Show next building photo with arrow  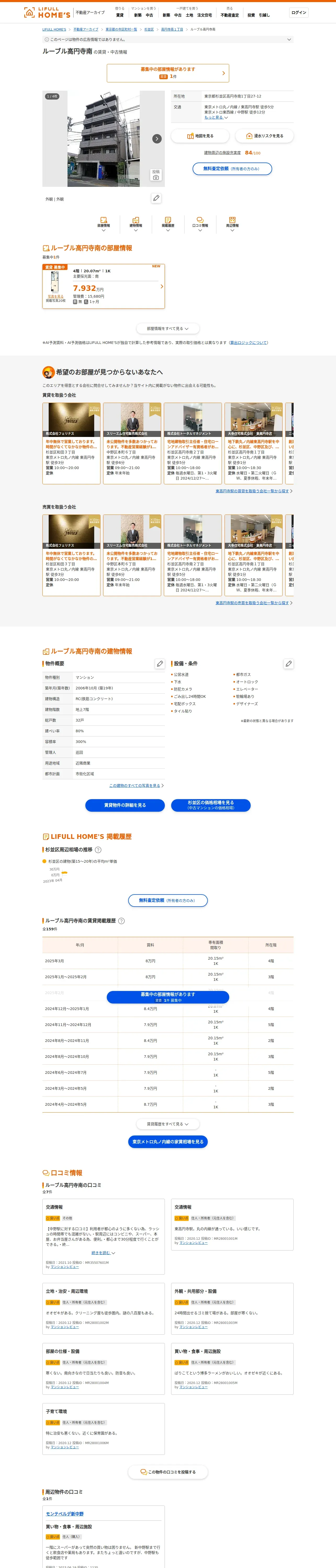tap(157, 139)
